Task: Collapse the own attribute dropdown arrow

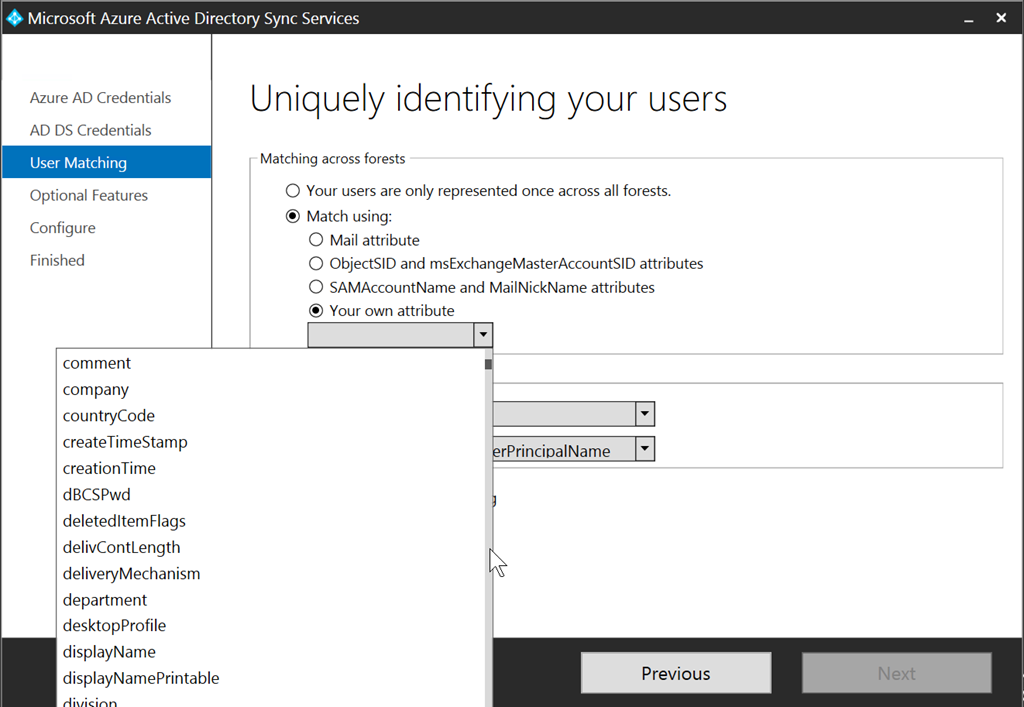Action: (483, 335)
